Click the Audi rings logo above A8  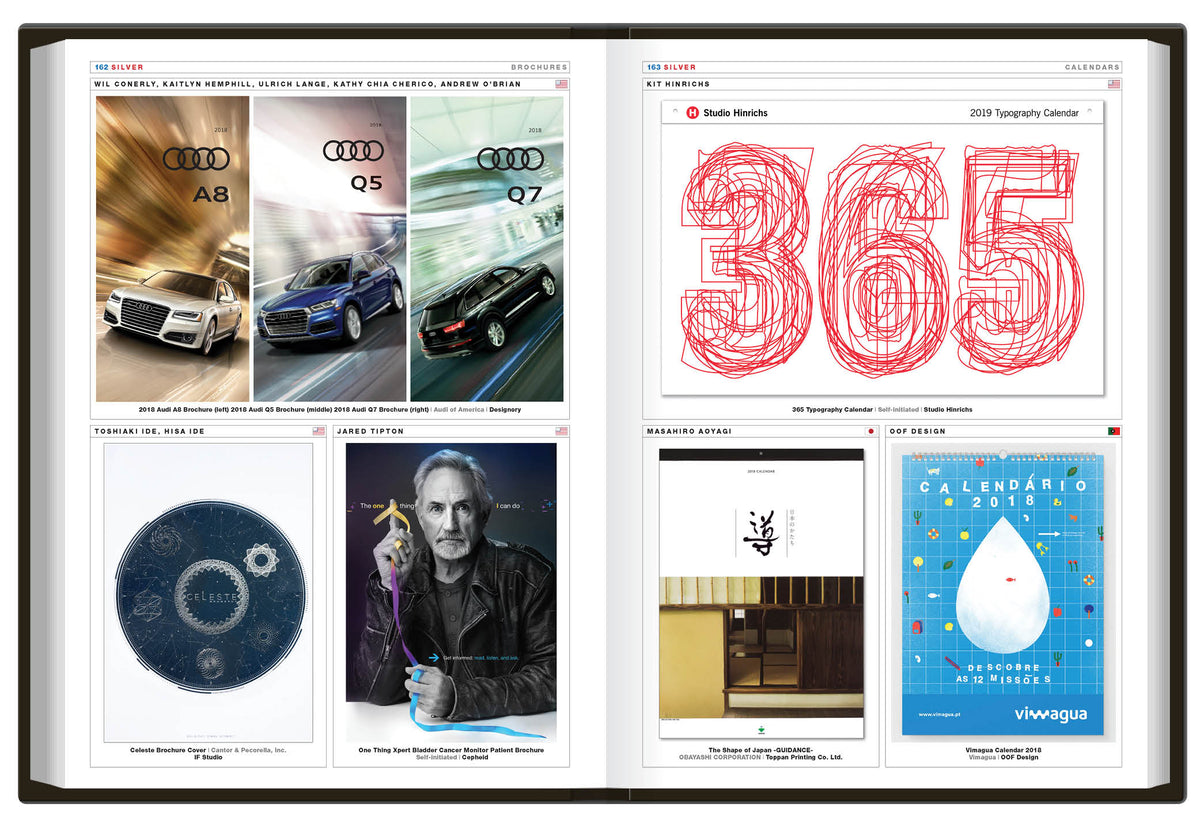[x=197, y=158]
